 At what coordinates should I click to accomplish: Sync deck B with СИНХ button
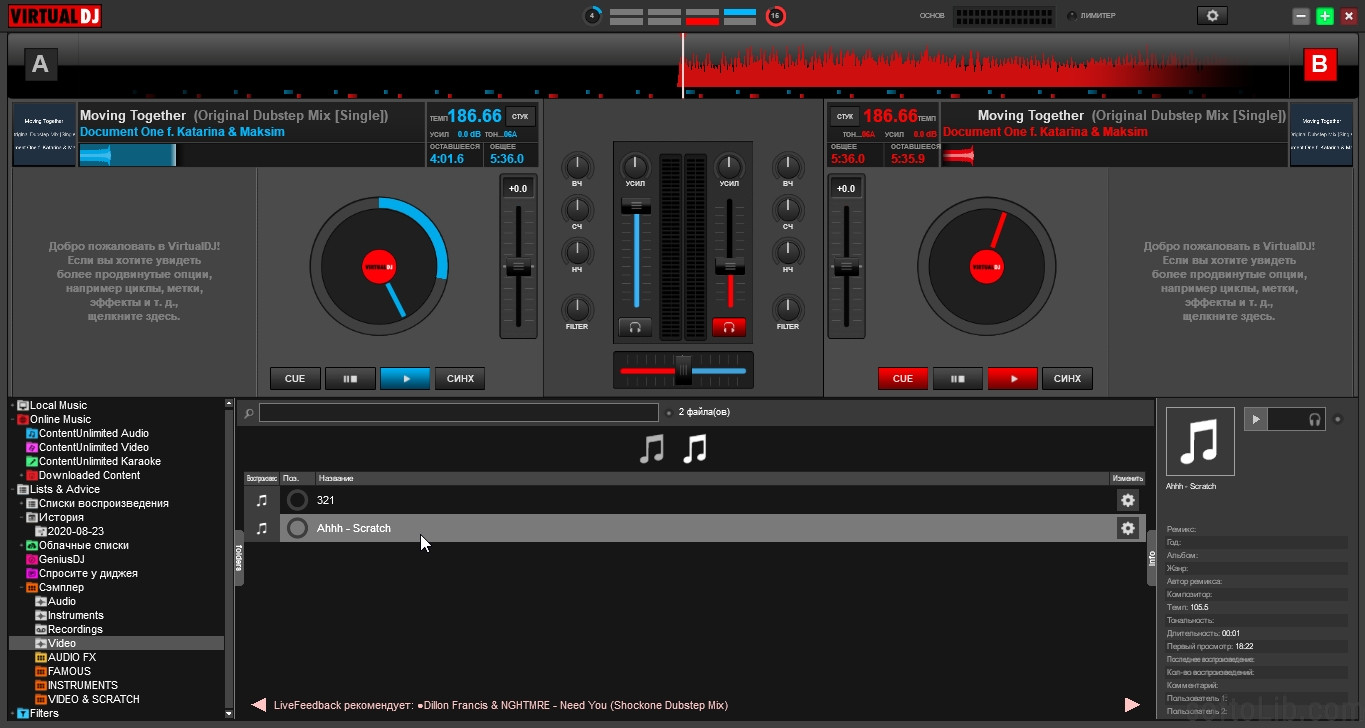[x=1068, y=379]
